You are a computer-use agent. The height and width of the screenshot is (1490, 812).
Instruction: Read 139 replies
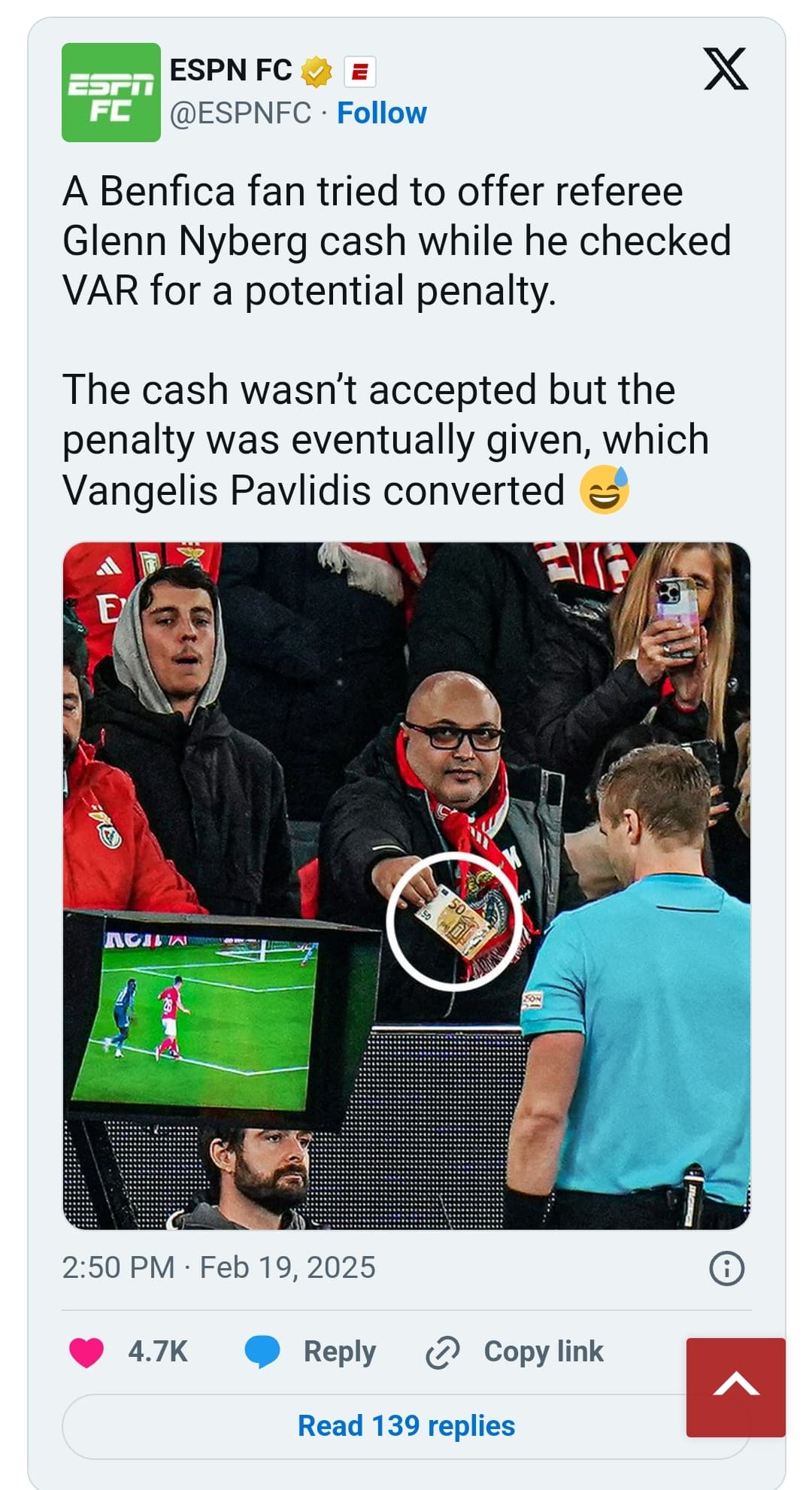click(x=406, y=1426)
